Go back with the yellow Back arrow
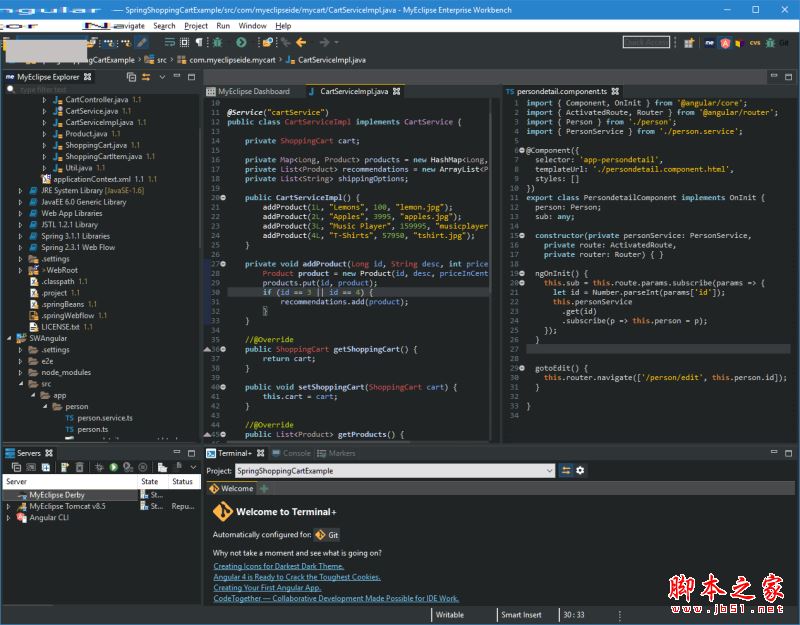800x625 pixels. (301, 42)
